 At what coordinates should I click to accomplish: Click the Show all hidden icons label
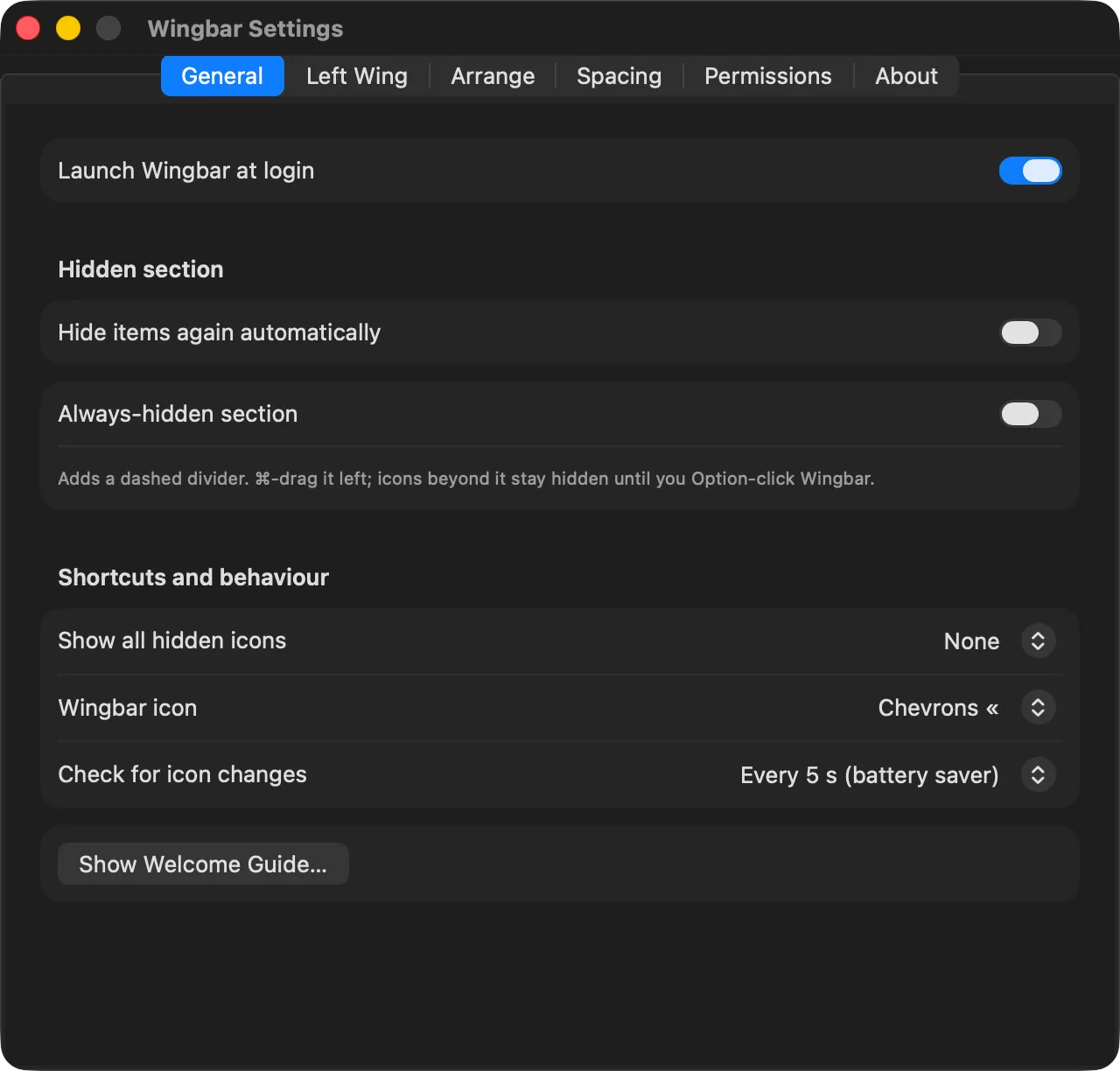[171, 640]
